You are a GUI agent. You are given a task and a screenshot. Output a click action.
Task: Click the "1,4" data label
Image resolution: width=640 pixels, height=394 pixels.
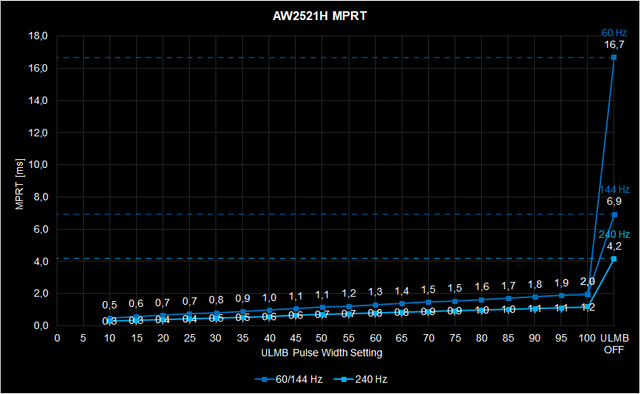tap(402, 291)
